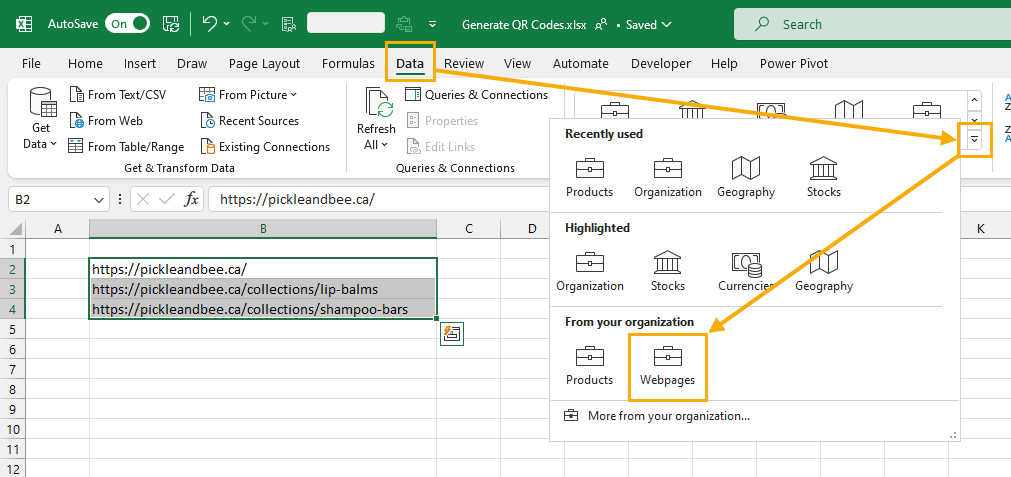Expand the data types gallery More button

[x=975, y=139]
